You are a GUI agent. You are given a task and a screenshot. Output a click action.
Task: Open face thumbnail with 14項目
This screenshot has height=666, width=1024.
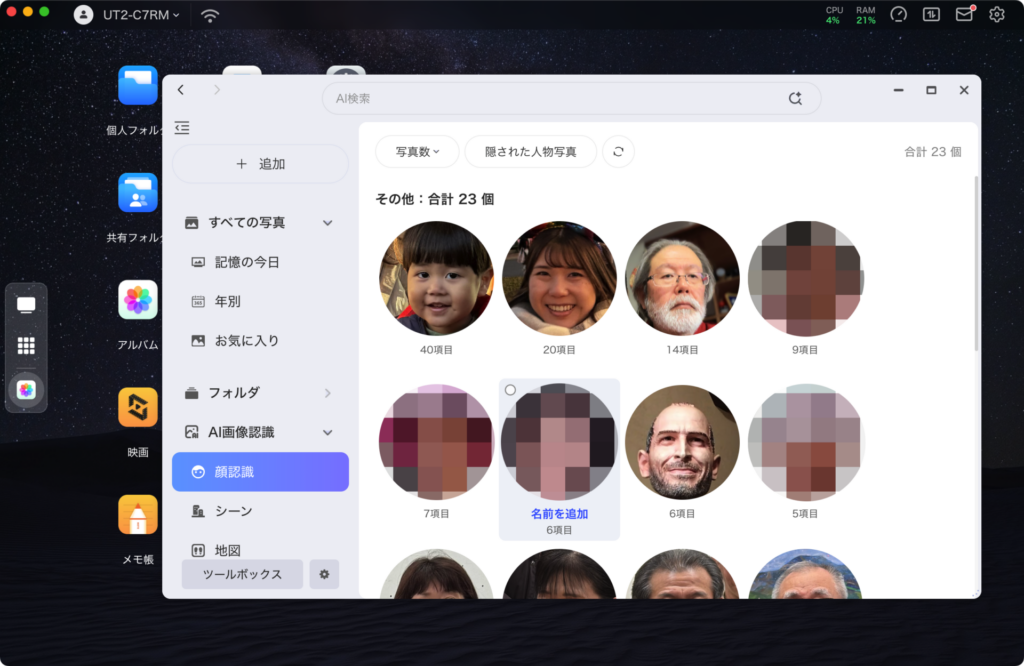tap(682, 279)
